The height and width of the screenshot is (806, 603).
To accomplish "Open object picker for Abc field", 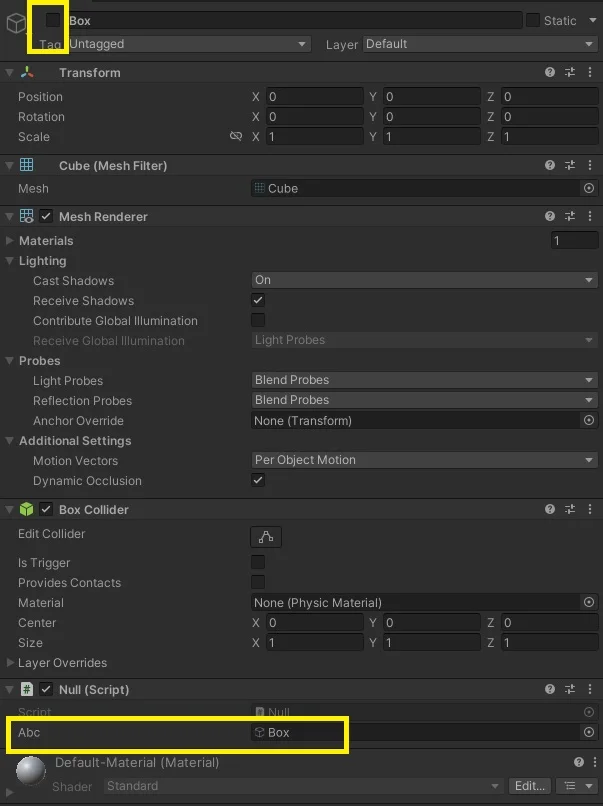I will 589,732.
